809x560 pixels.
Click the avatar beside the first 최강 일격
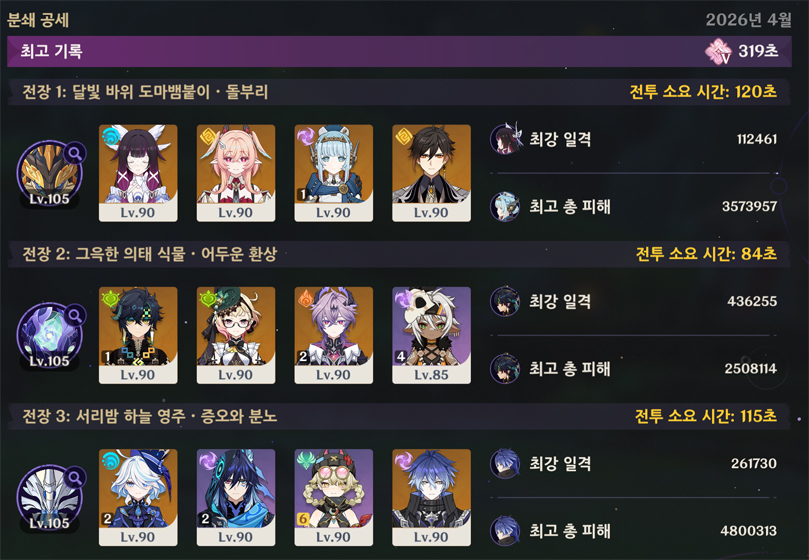(504, 139)
